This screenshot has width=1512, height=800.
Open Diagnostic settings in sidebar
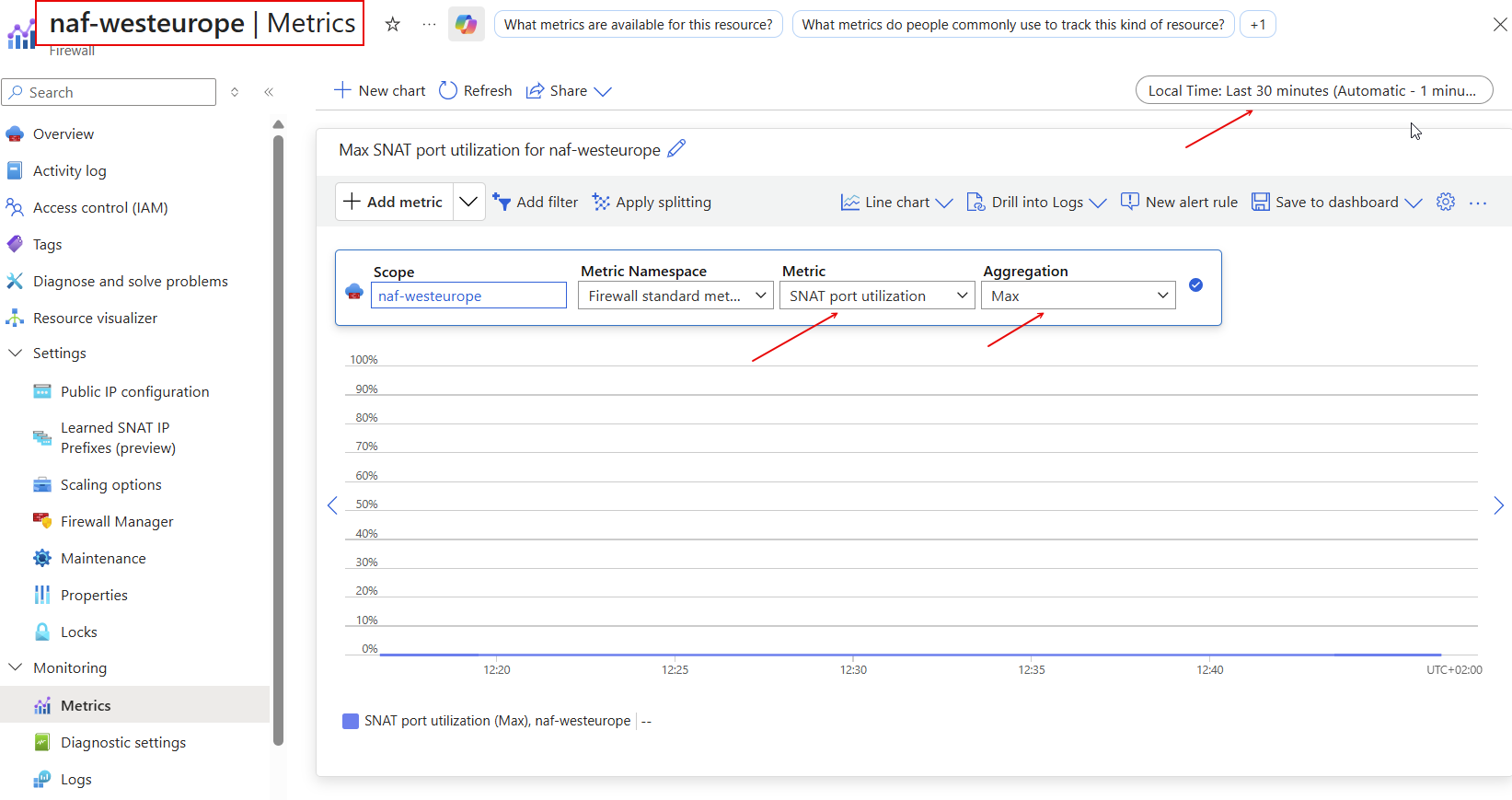point(122,743)
